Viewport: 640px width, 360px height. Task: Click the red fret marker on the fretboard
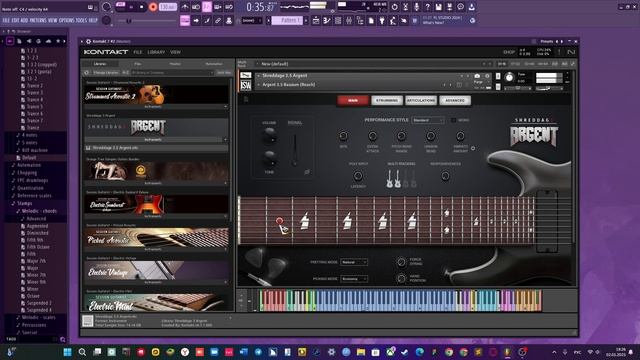279,221
